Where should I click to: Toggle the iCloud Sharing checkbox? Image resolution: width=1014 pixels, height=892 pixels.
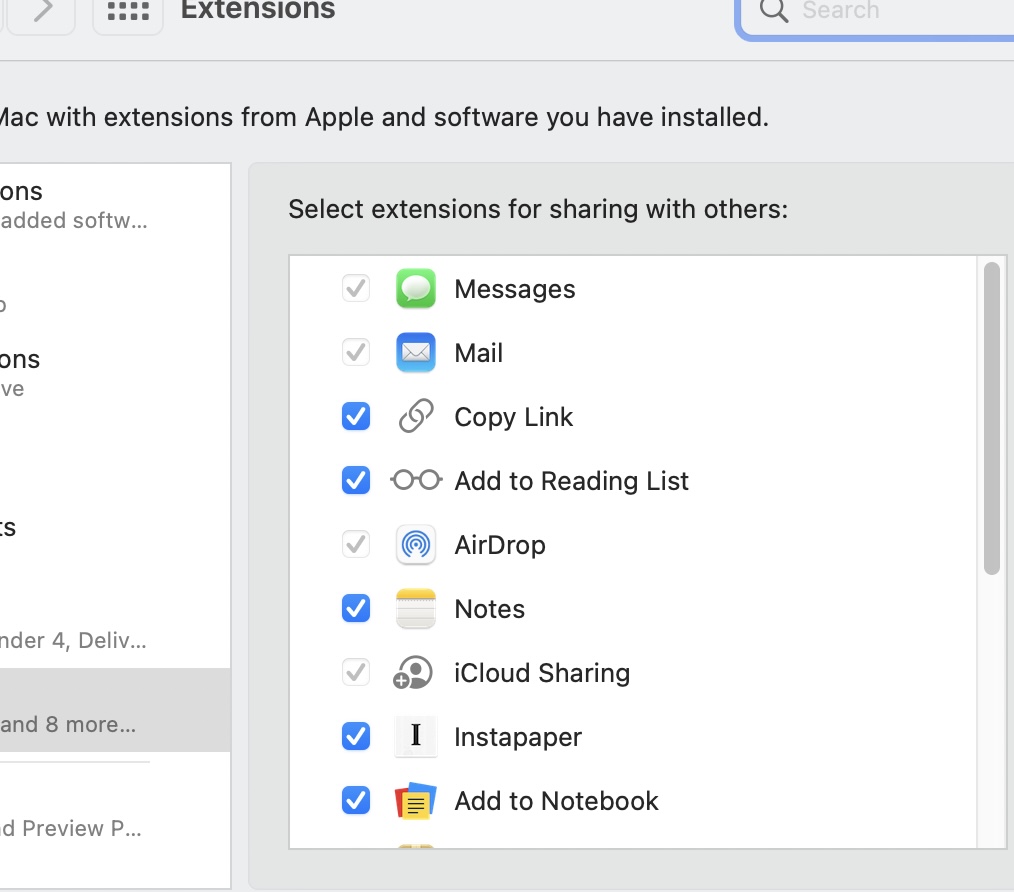tap(356, 673)
